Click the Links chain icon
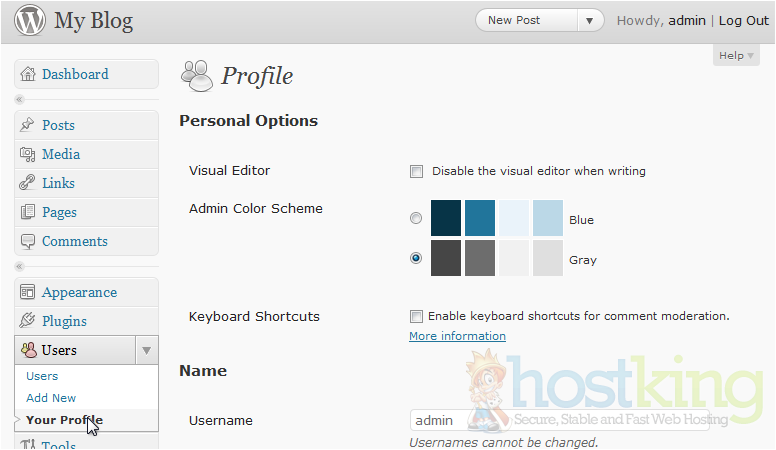This screenshot has height=450, width=776. 28,184
